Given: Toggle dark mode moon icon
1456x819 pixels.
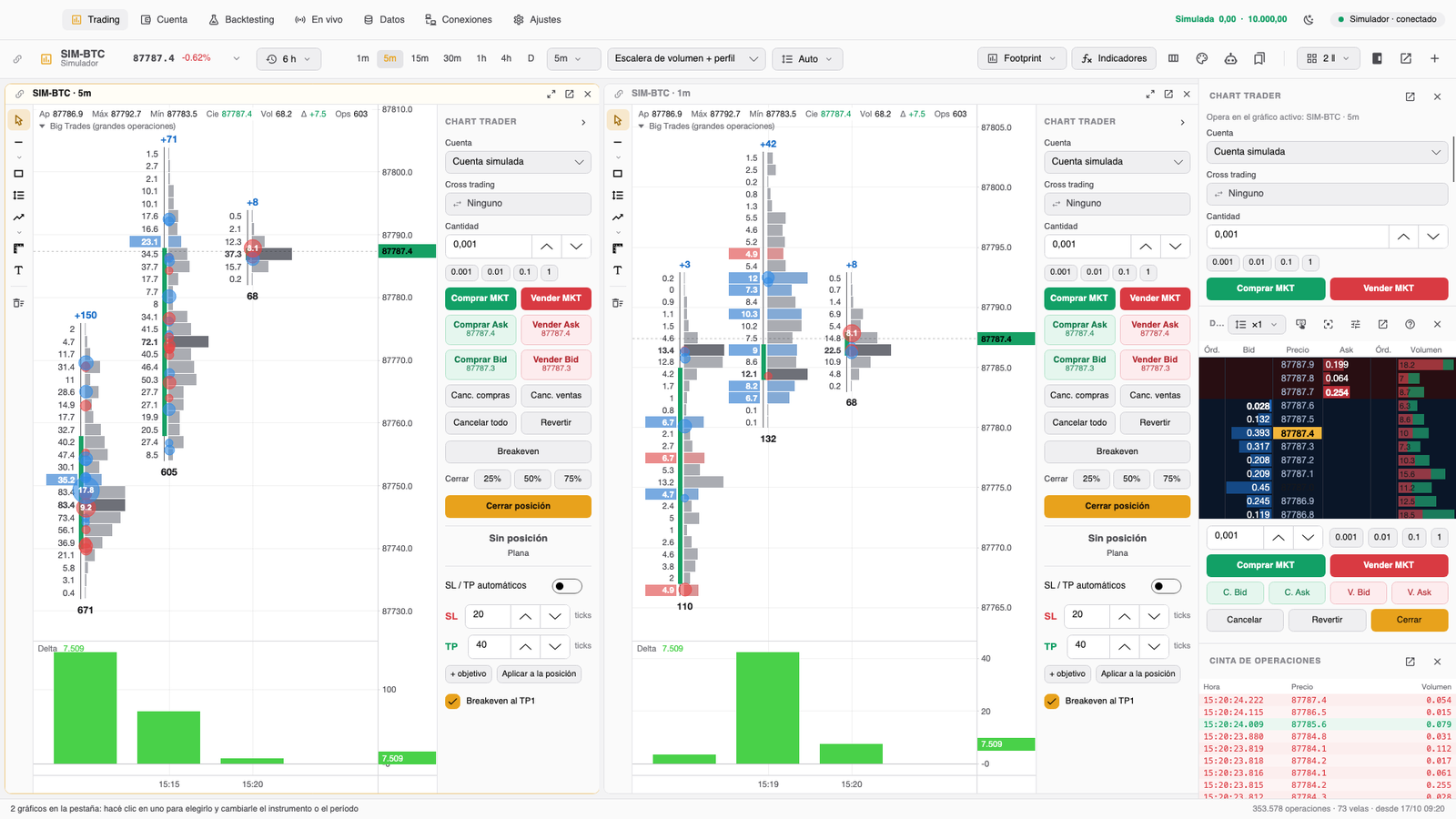Looking at the screenshot, I should coord(1309,19).
